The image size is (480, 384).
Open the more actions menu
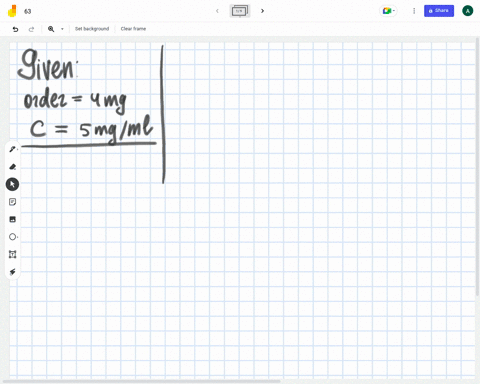pos(414,11)
